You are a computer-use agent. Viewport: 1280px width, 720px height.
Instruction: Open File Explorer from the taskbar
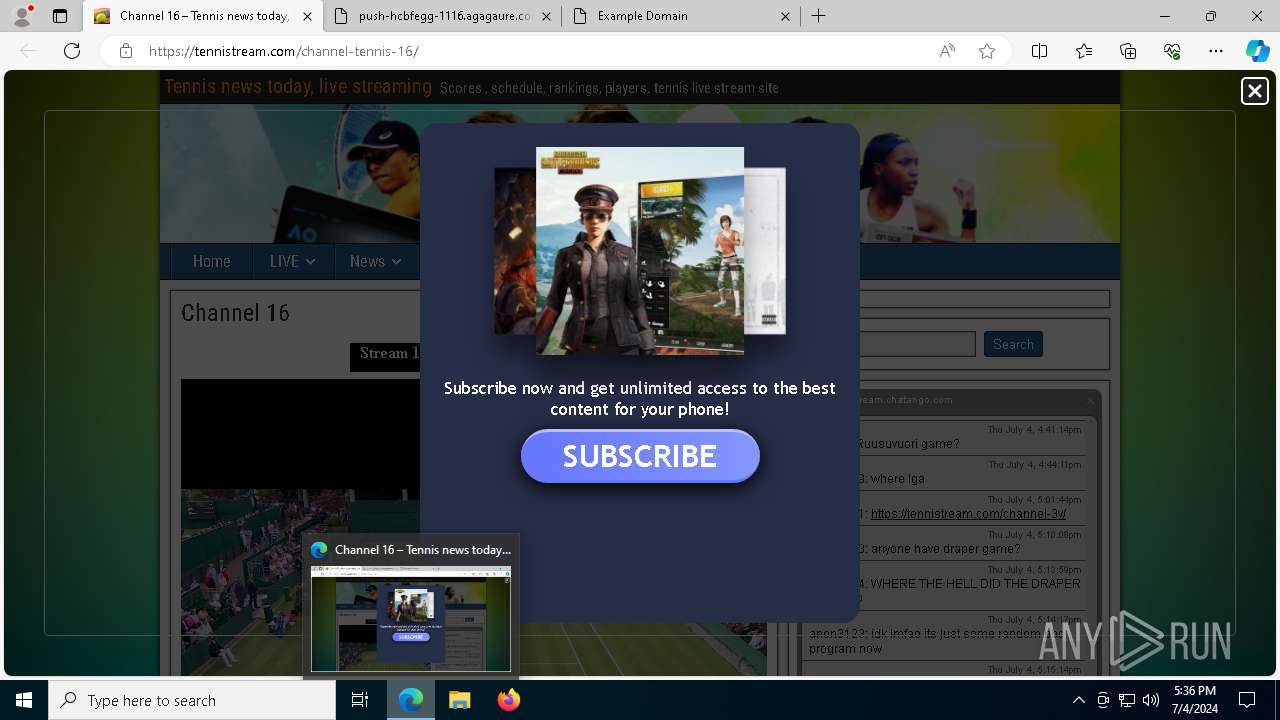click(459, 700)
